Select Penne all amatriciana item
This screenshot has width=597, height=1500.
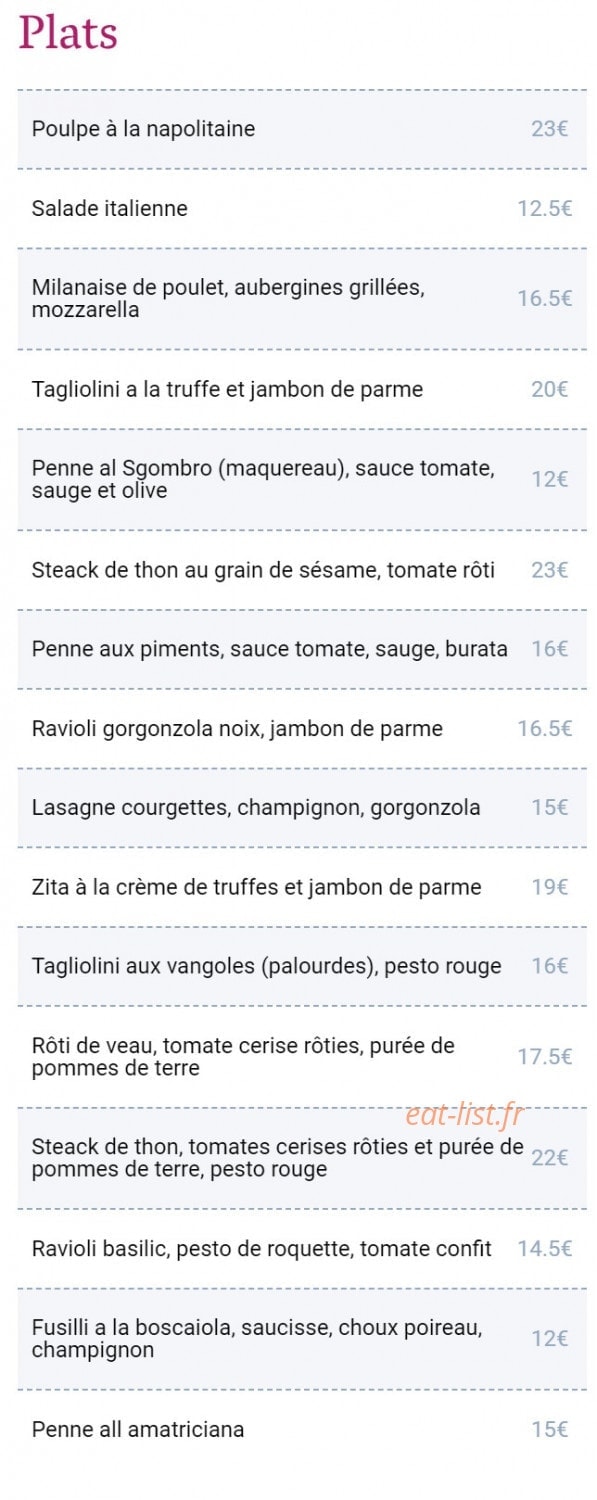302,1430
